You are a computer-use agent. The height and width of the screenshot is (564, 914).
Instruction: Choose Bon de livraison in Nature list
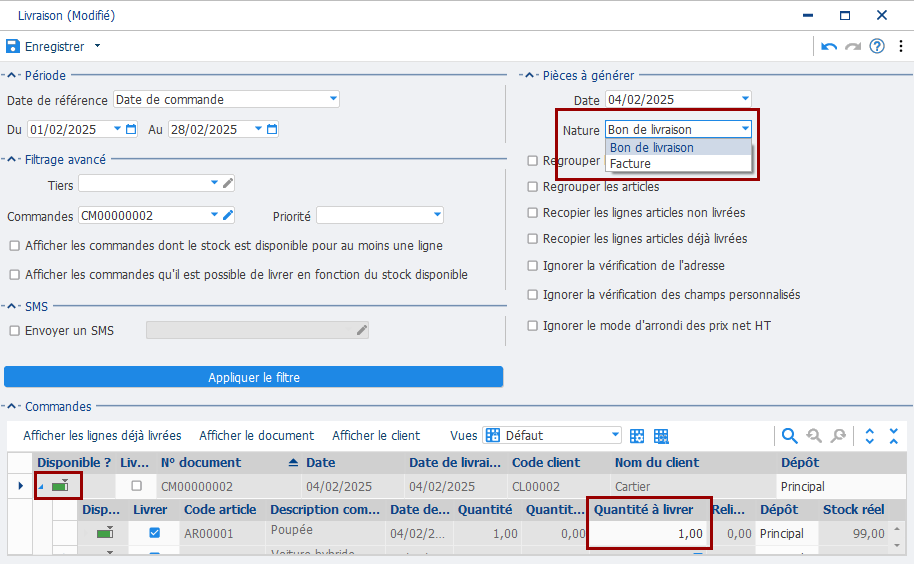pyautogui.click(x=651, y=147)
